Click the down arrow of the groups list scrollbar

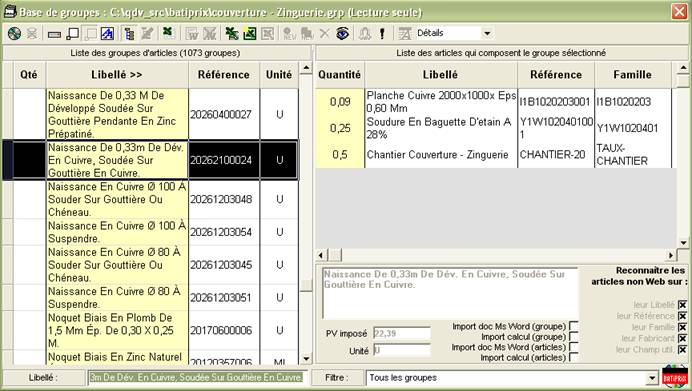306,359
